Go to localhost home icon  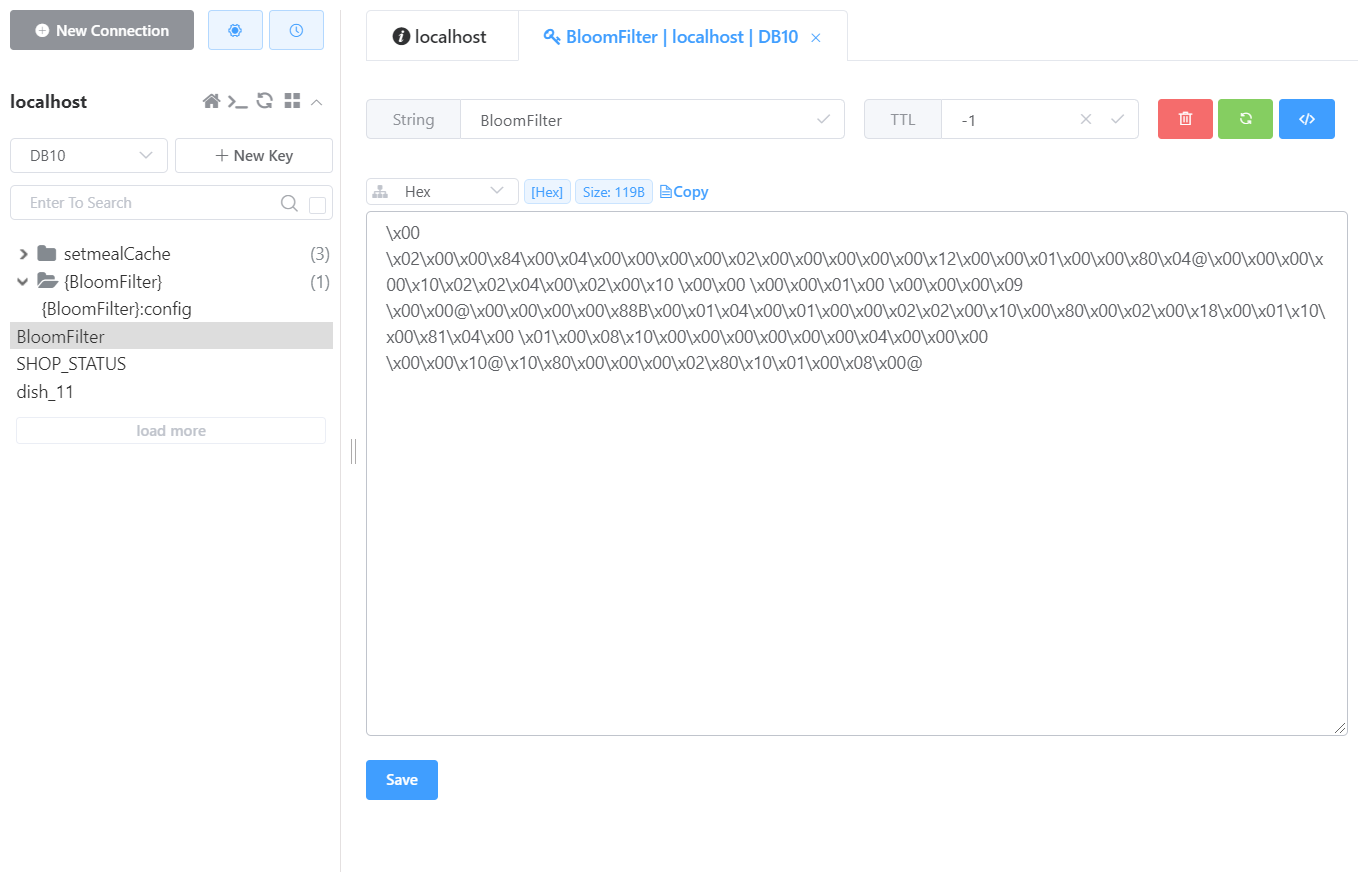click(211, 101)
